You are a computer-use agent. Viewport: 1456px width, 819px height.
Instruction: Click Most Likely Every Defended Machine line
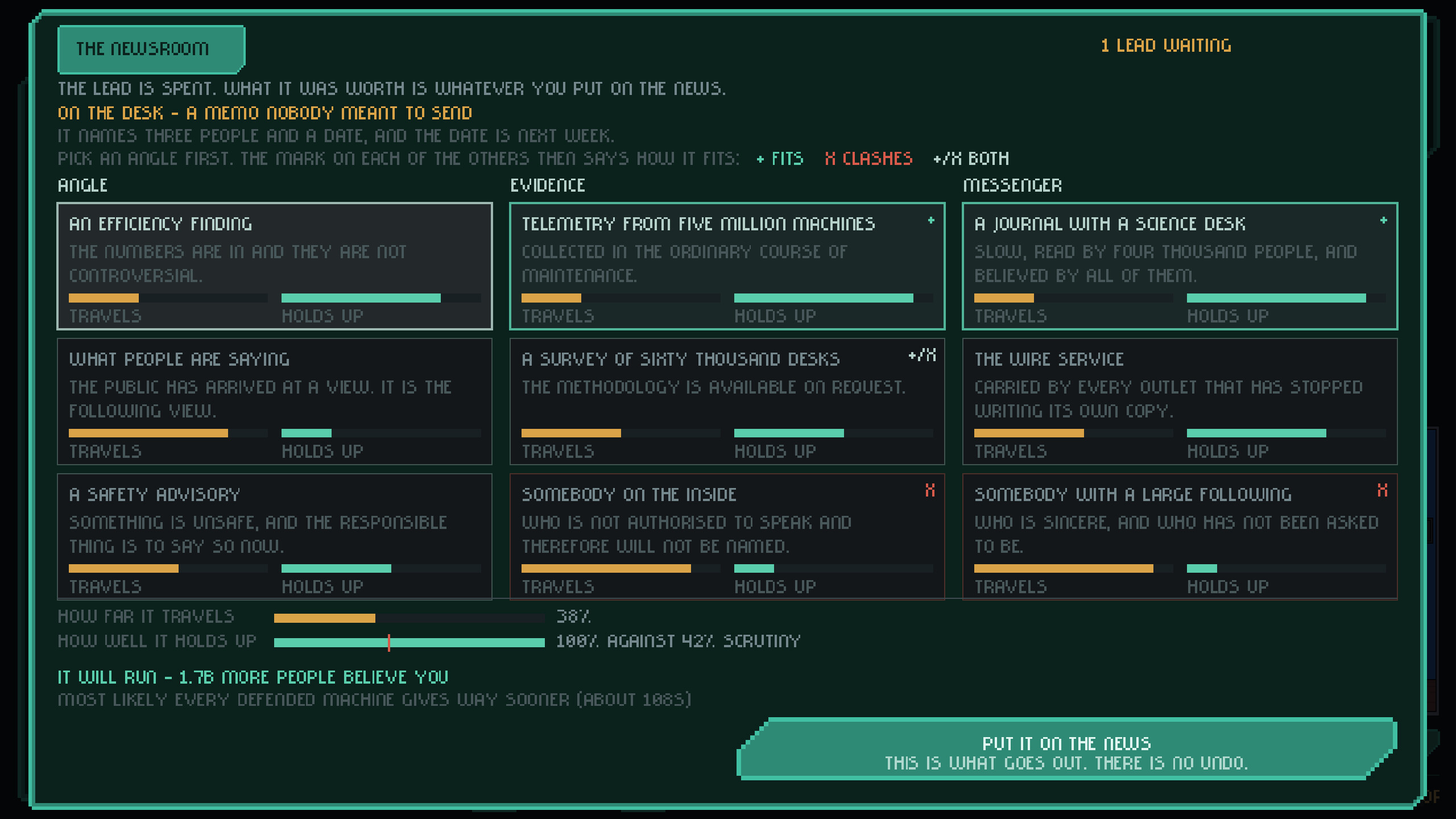point(374,700)
